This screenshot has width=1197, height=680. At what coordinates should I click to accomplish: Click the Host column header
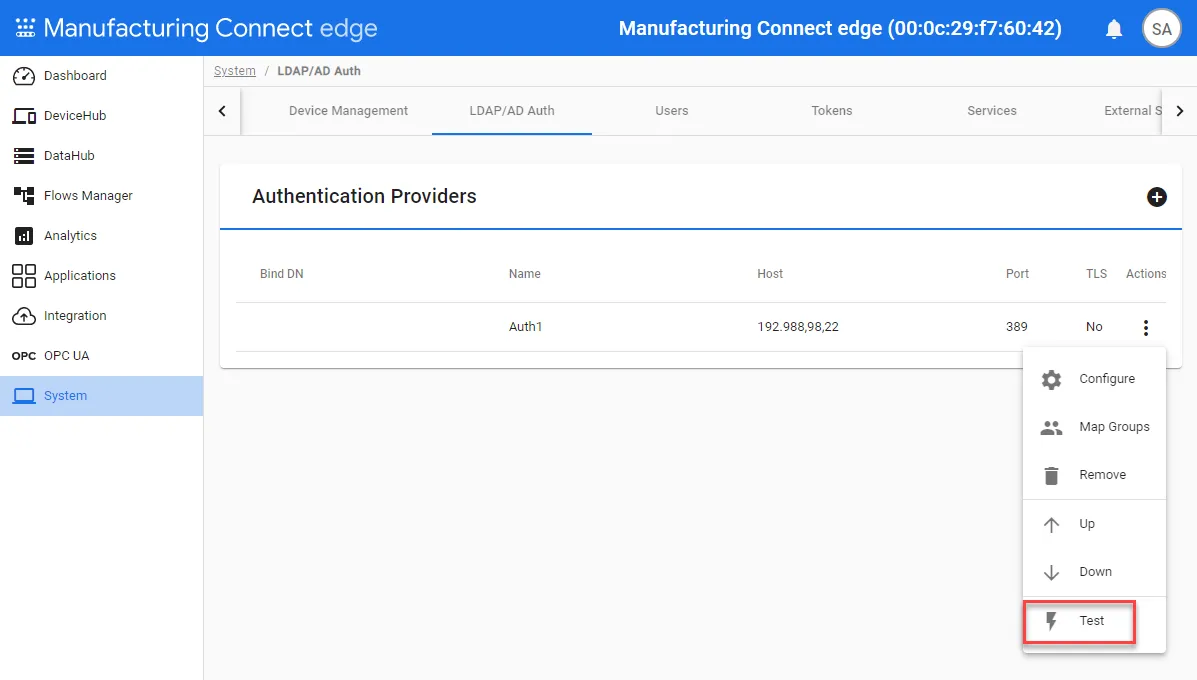[x=770, y=274]
